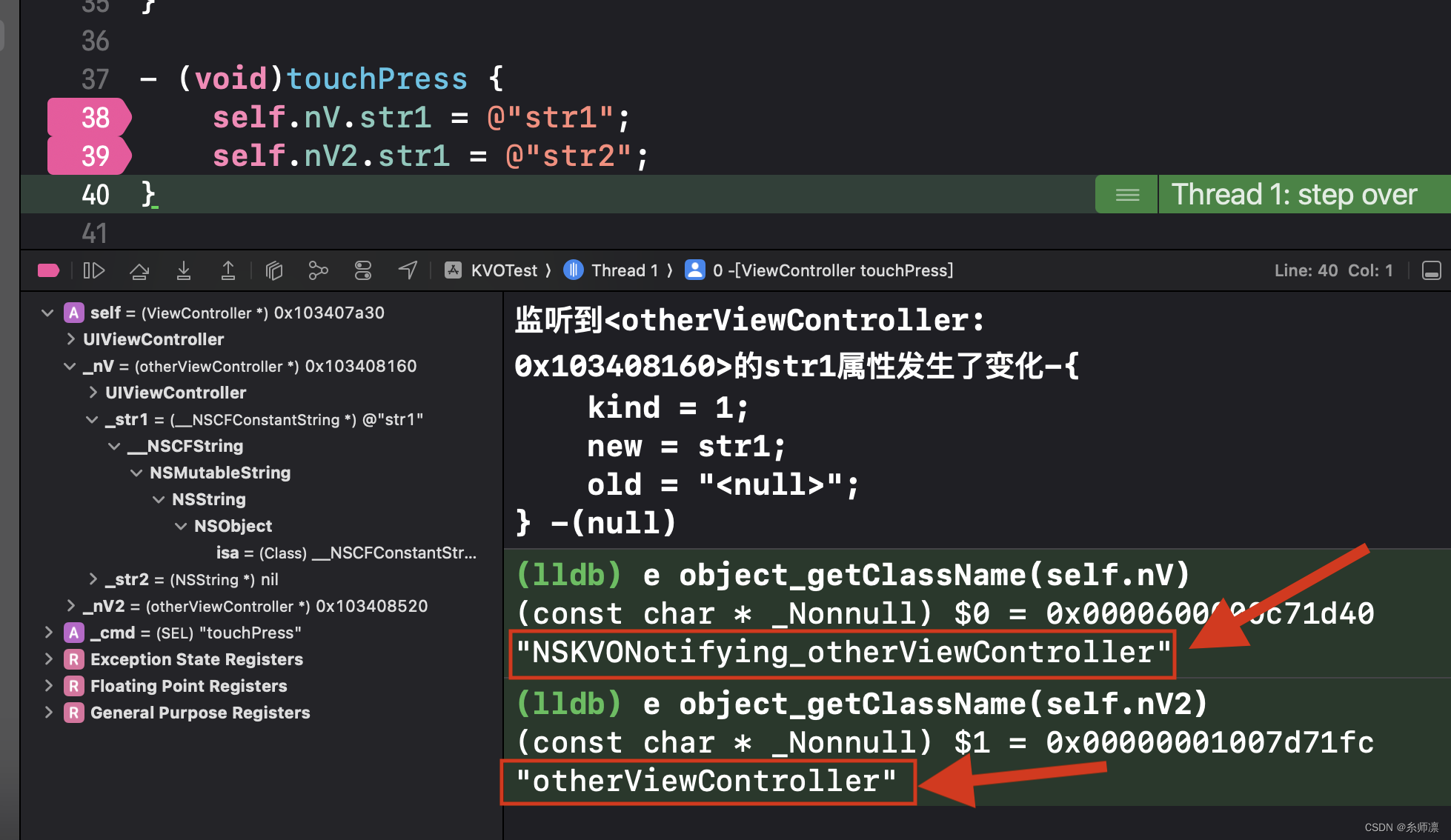
Task: Expand the _cmd variable row
Action: click(48, 633)
